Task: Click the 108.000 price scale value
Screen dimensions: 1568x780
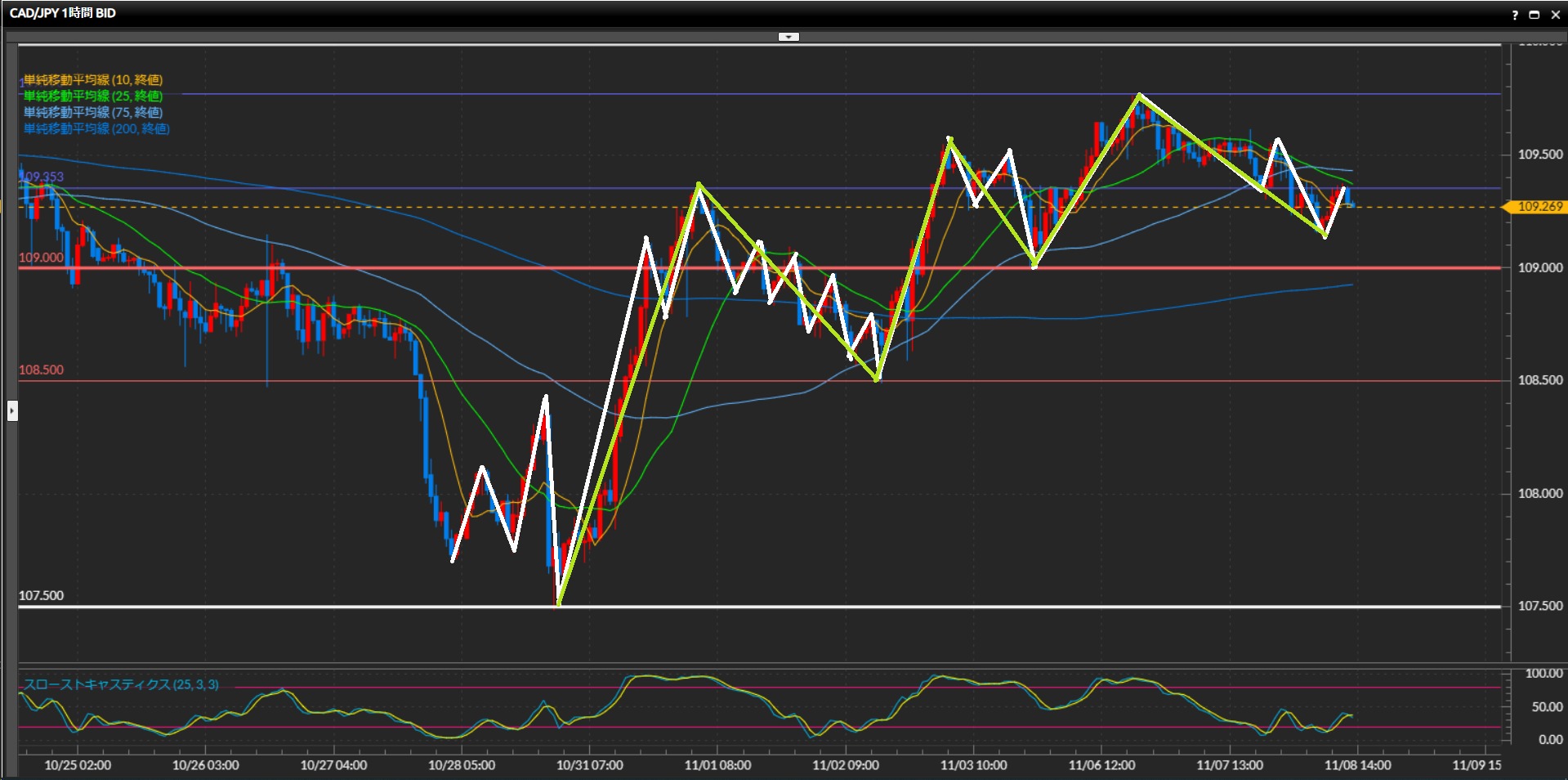Action: 1539,493
